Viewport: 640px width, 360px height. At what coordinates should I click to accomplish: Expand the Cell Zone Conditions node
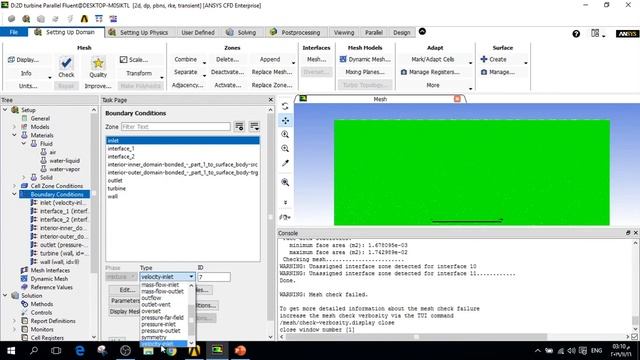tap(14, 186)
